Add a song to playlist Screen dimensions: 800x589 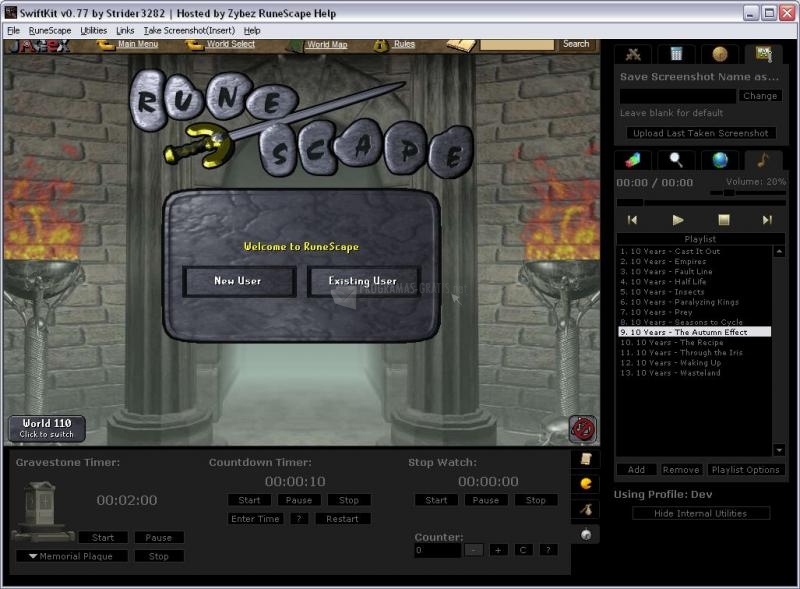636,470
